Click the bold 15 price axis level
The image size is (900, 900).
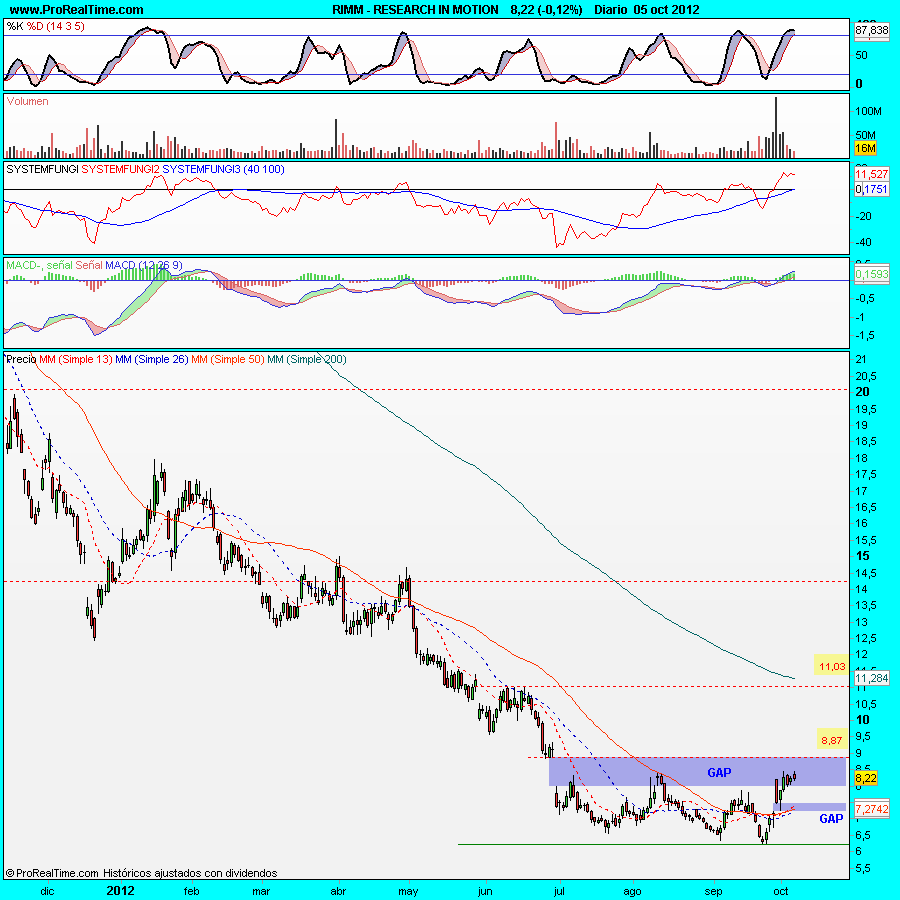pos(862,556)
